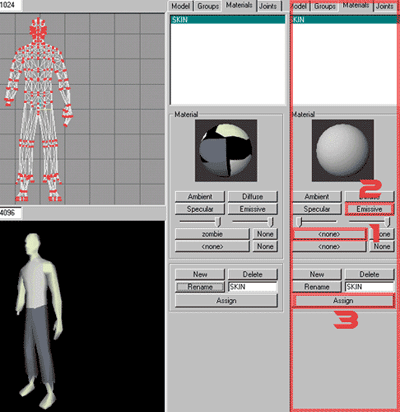The height and width of the screenshot is (412, 400).
Task: Click Specular button in left panel
Action: point(200,209)
